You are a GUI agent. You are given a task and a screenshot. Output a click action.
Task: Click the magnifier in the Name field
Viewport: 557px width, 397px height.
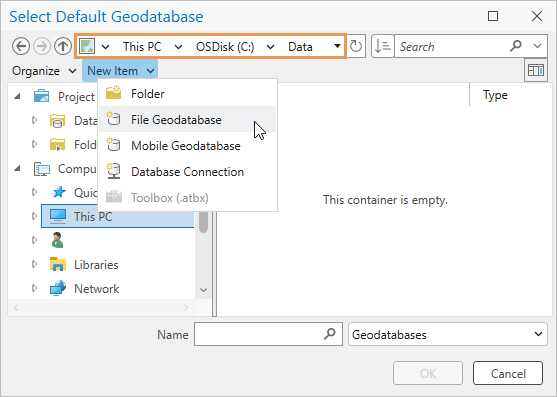[330, 333]
